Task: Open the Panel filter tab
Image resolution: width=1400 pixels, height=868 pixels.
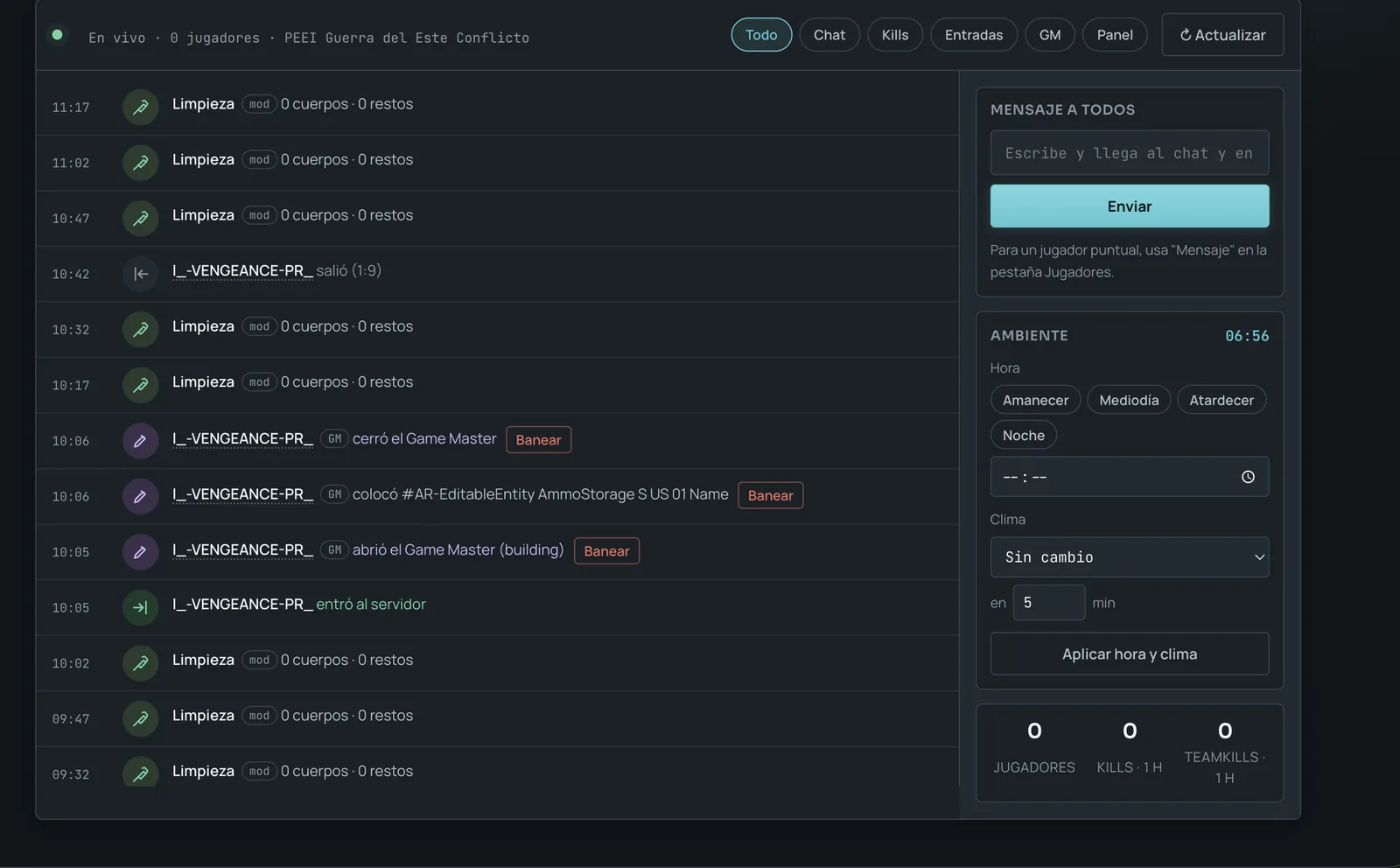Action: [1115, 35]
